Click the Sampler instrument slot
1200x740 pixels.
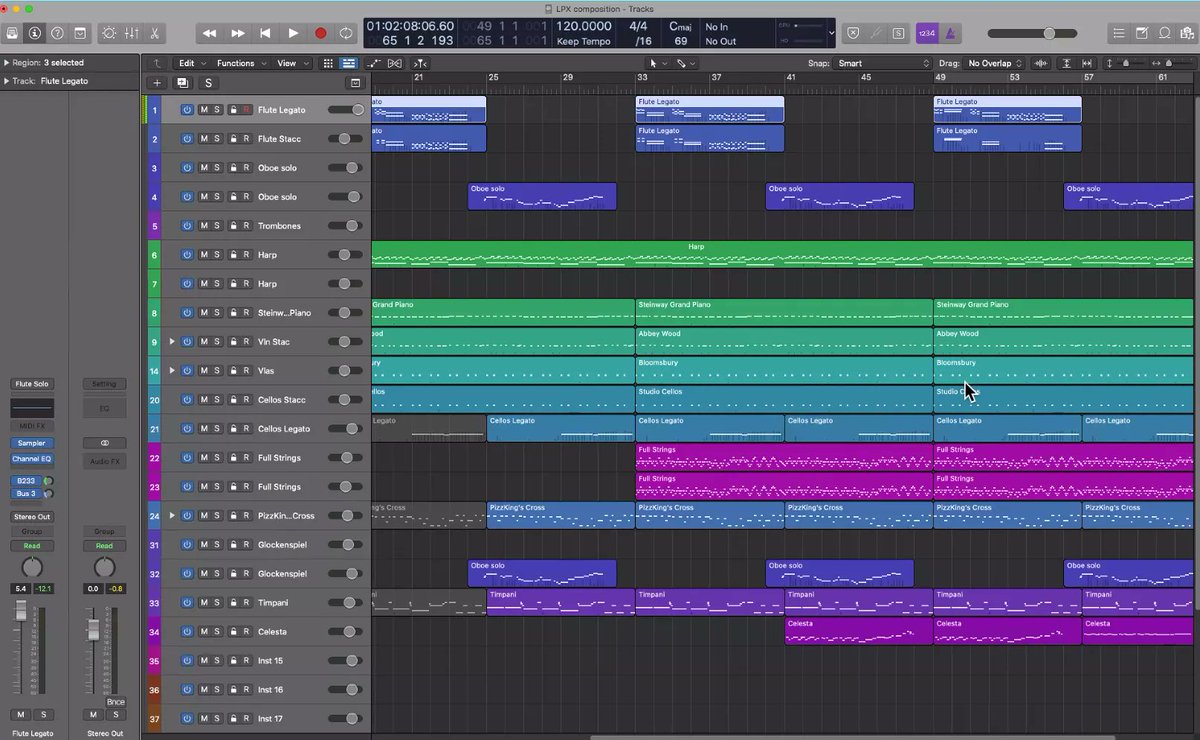tap(32, 443)
